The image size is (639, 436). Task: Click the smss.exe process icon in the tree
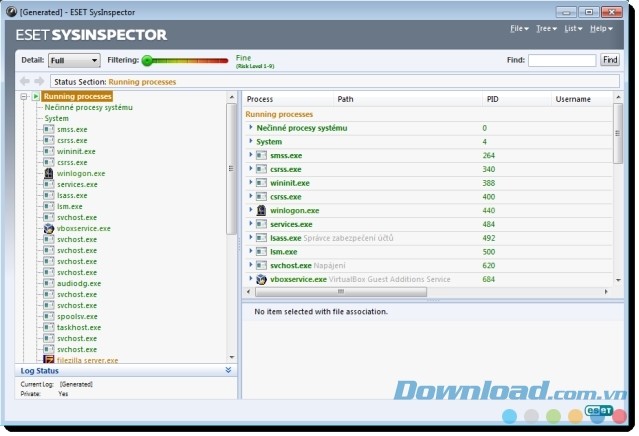(x=48, y=129)
